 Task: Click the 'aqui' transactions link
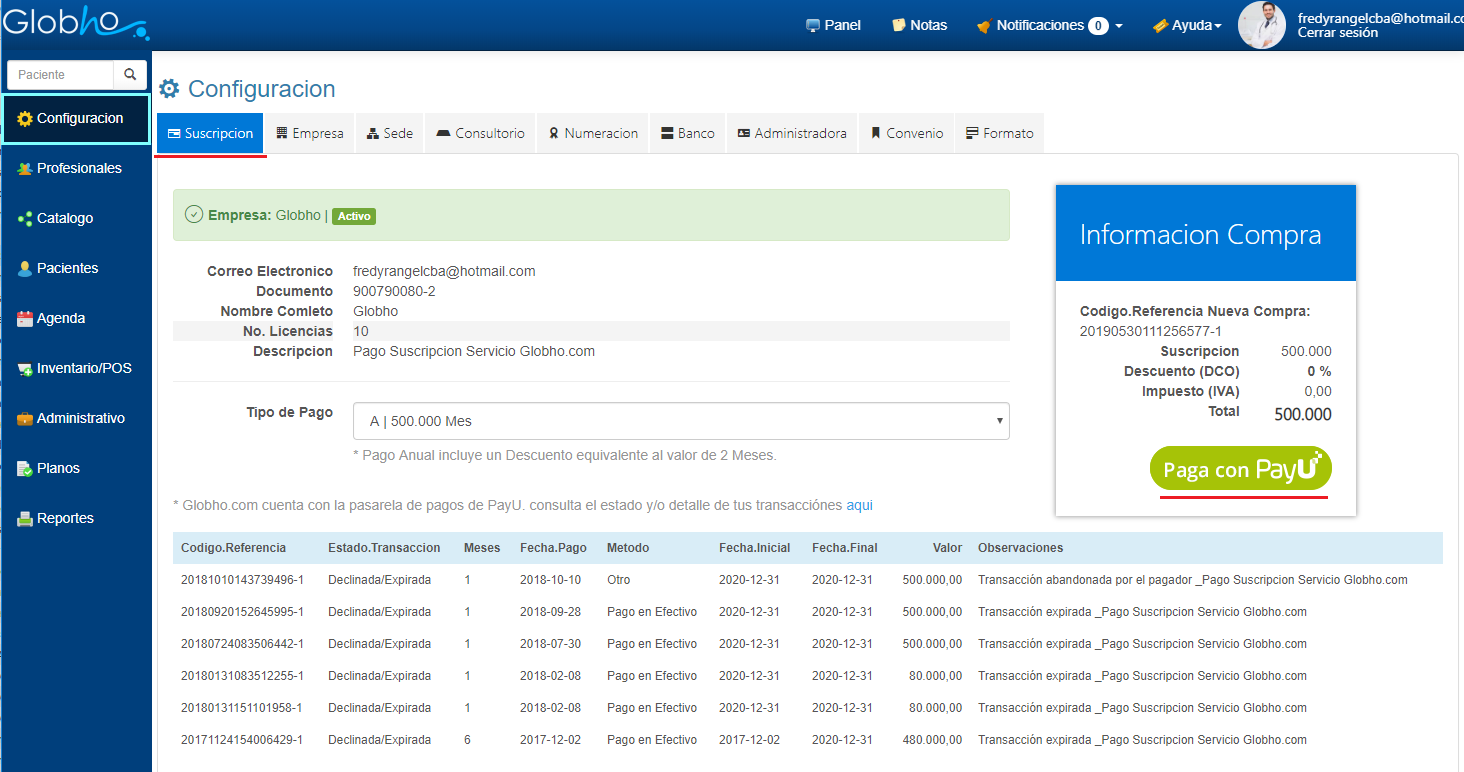[x=859, y=505]
